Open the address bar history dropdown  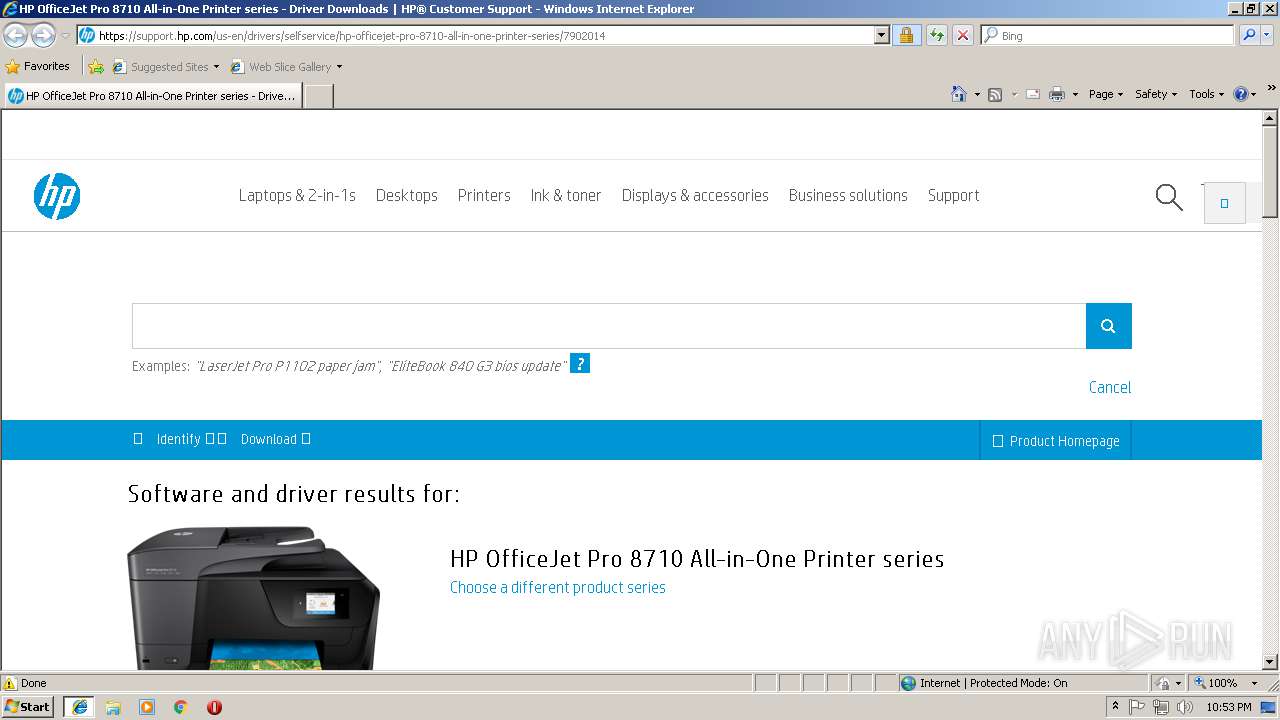click(x=881, y=35)
